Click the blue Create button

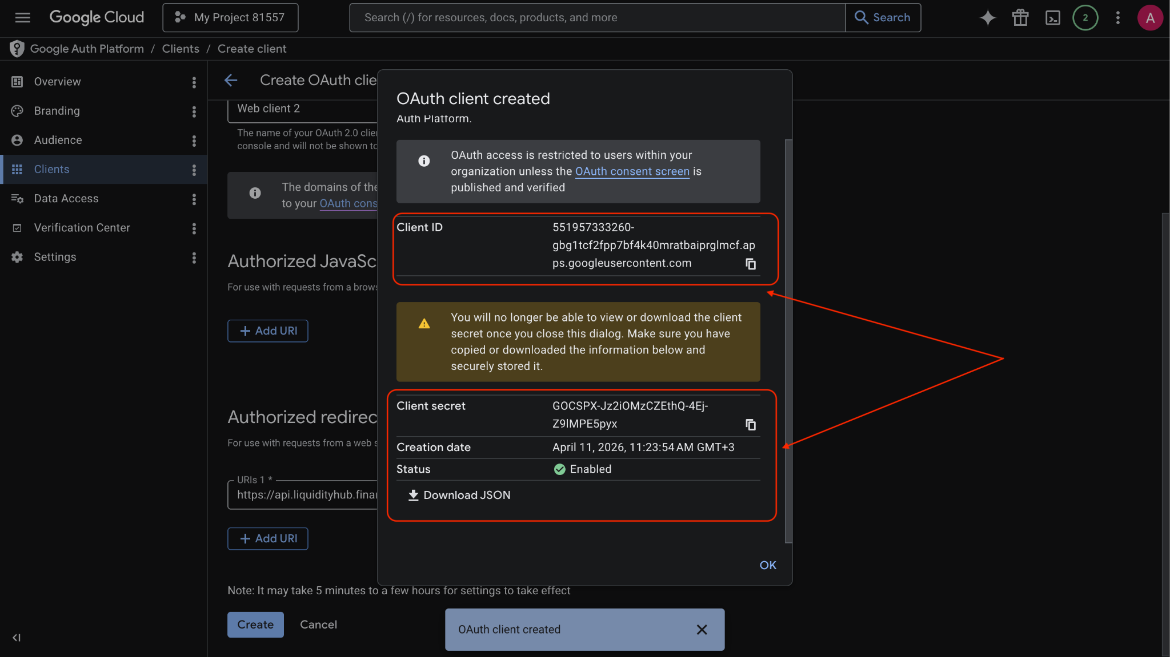tap(255, 624)
